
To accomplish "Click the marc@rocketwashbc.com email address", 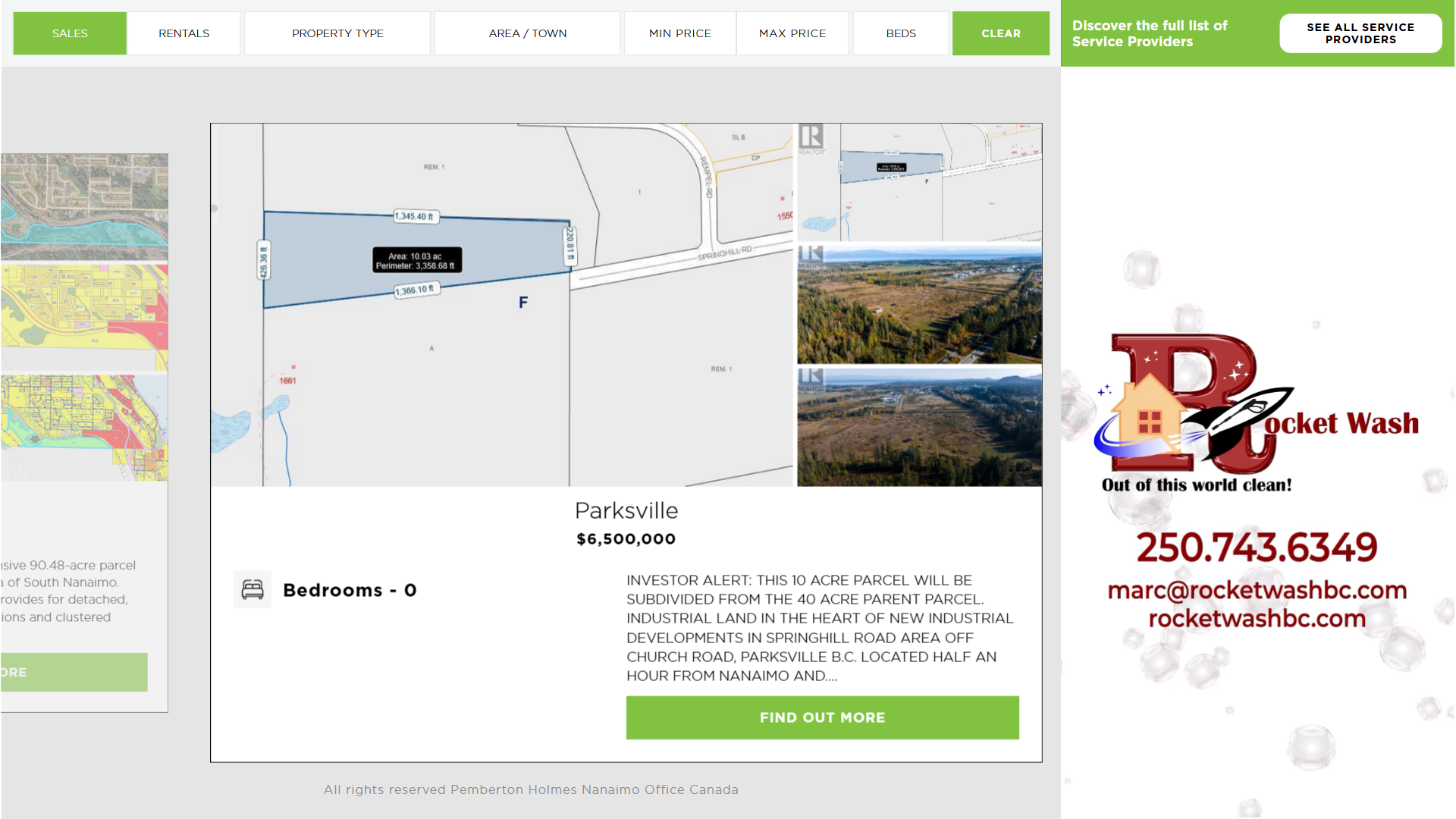I will (x=1257, y=590).
